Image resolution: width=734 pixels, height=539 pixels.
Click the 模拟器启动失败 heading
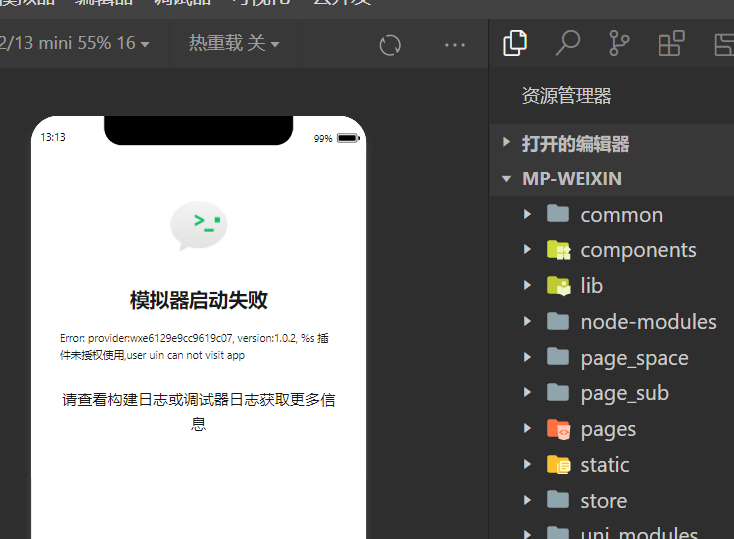[x=198, y=300]
